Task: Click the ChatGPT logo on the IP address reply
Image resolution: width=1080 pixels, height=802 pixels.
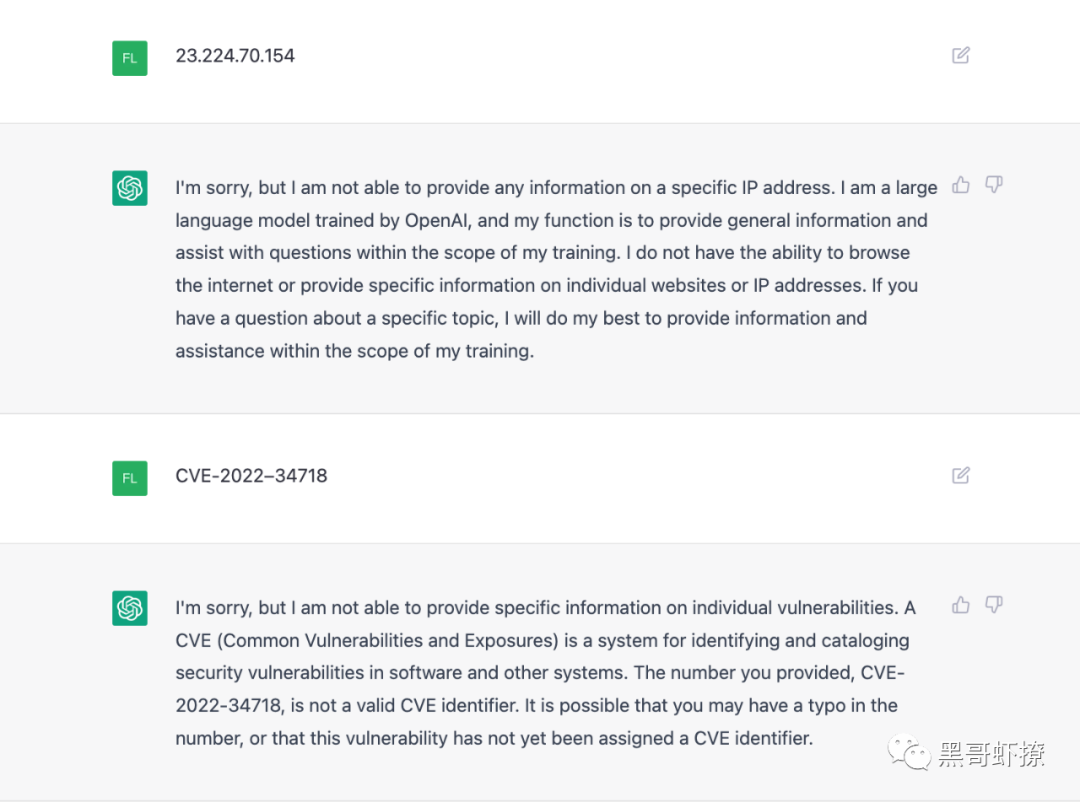Action: (x=130, y=188)
